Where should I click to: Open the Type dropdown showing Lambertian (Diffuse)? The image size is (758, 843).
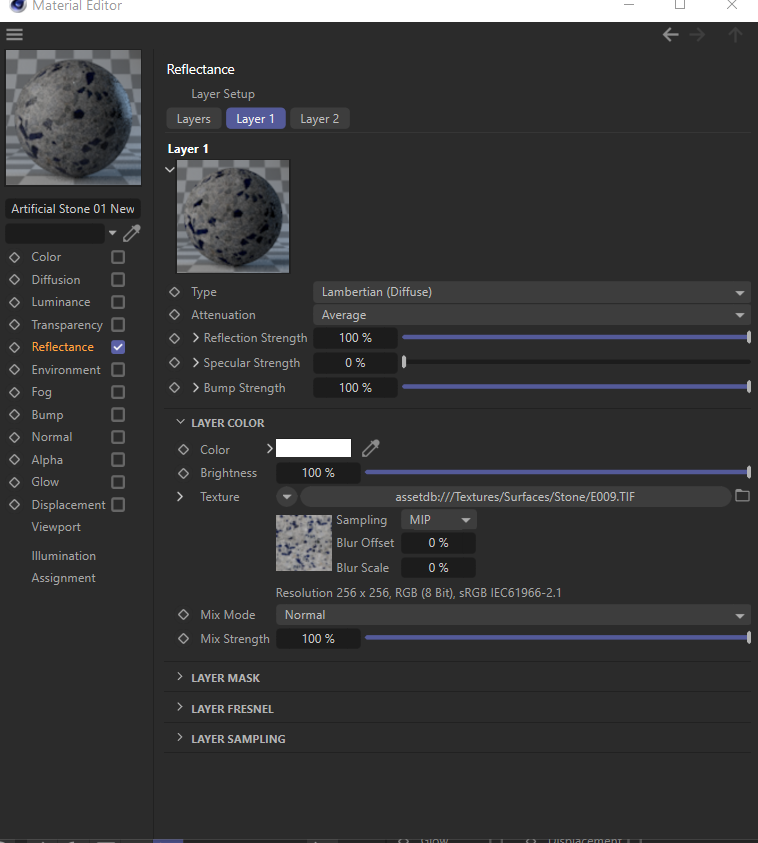tap(532, 292)
